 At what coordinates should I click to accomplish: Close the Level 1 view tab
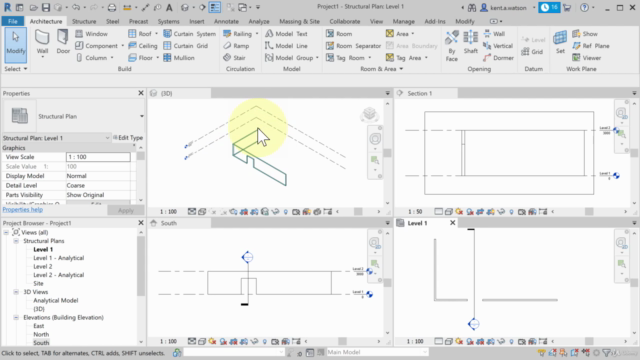[x=452, y=223]
